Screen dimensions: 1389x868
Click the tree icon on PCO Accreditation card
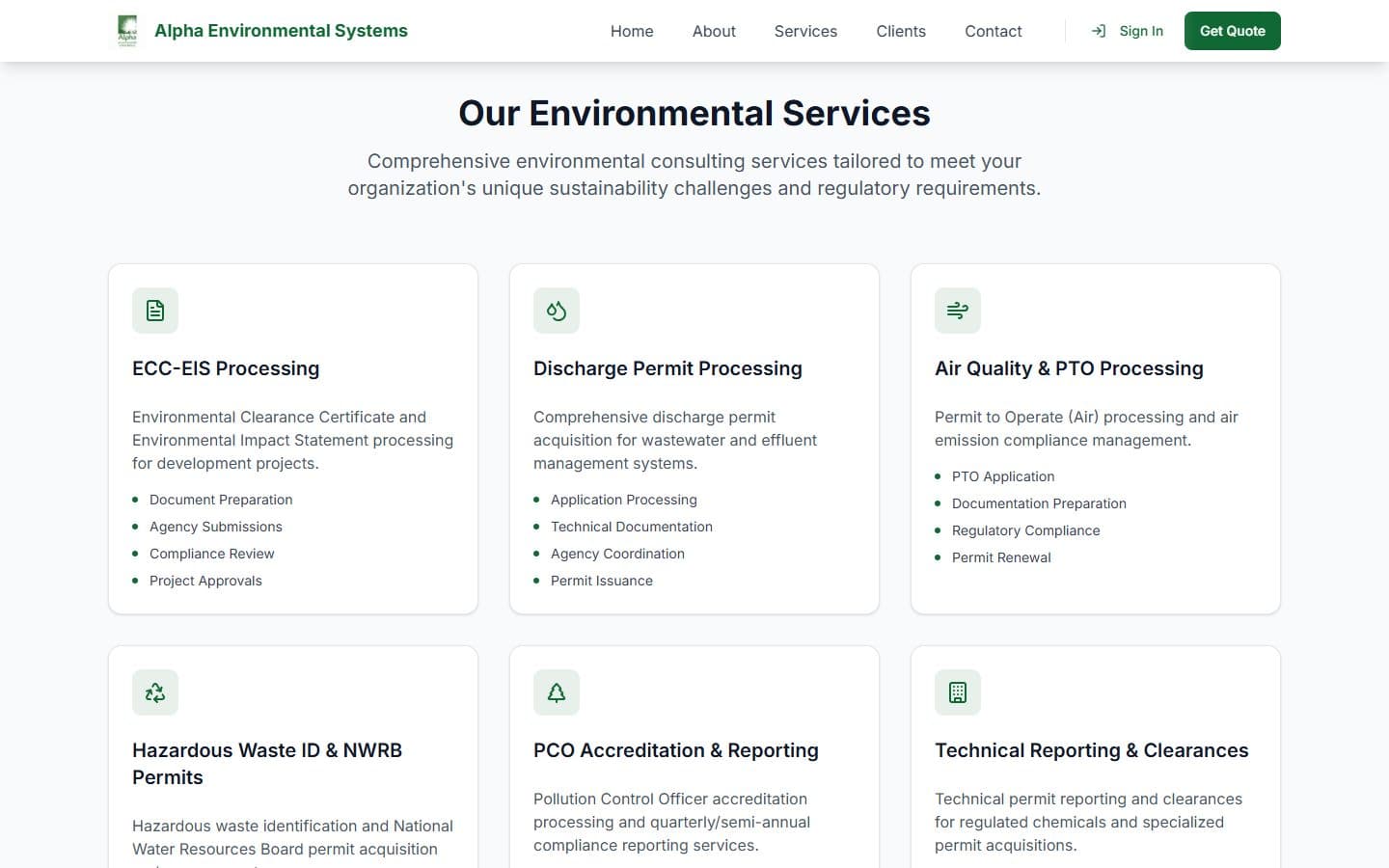pyautogui.click(x=557, y=692)
